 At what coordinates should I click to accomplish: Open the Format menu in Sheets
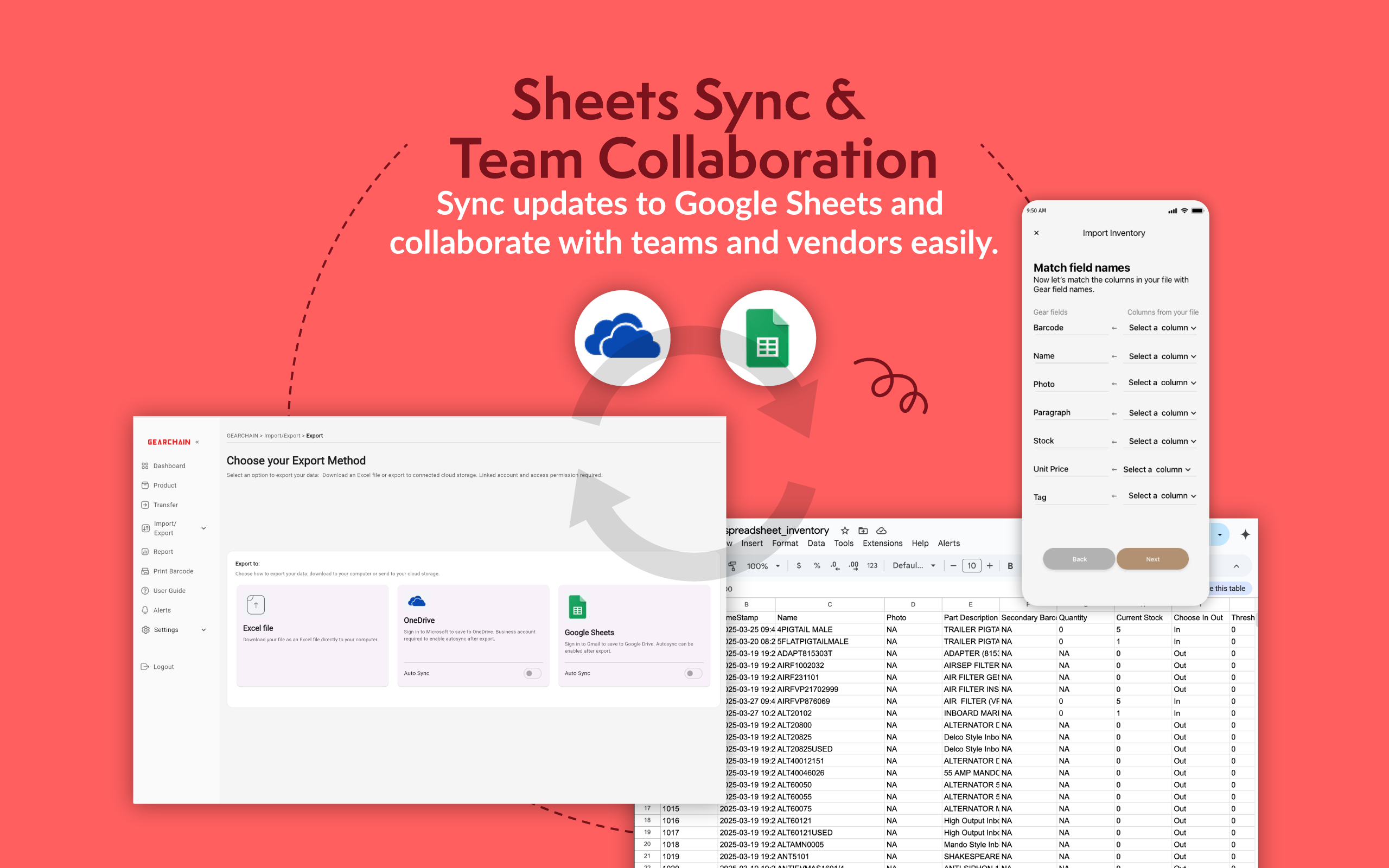[785, 543]
